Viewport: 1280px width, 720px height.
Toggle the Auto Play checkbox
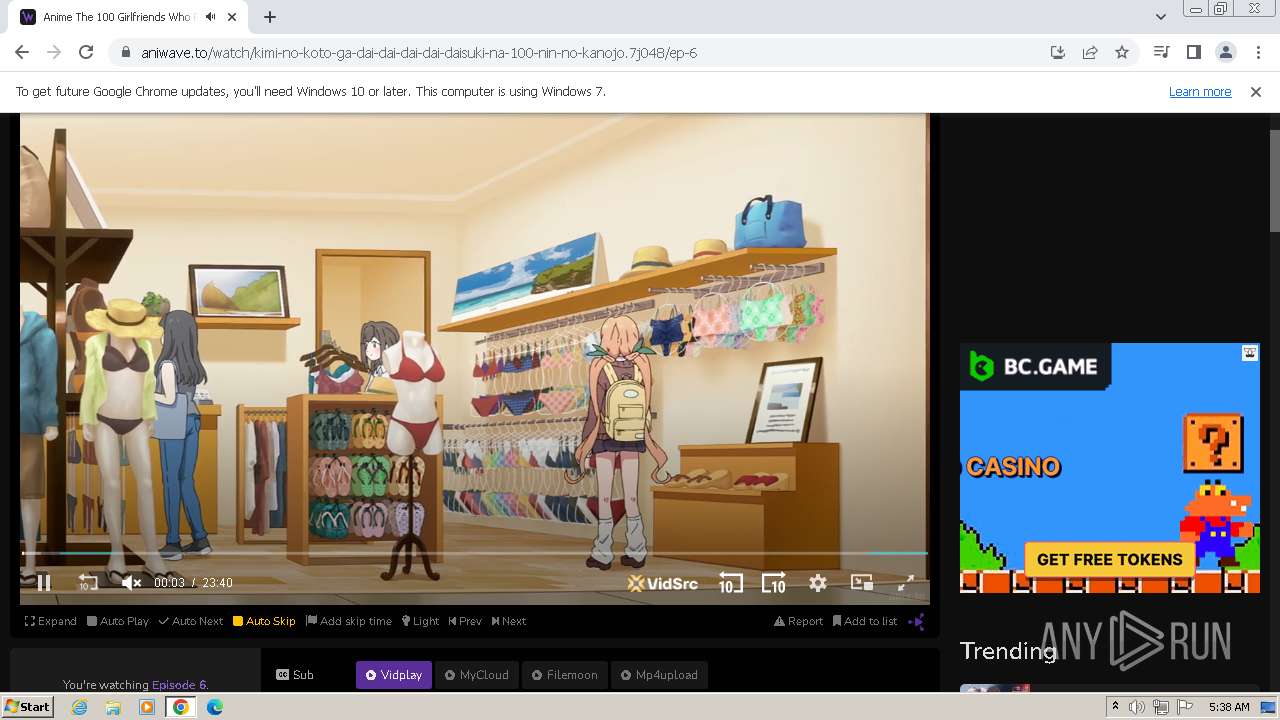coord(118,621)
